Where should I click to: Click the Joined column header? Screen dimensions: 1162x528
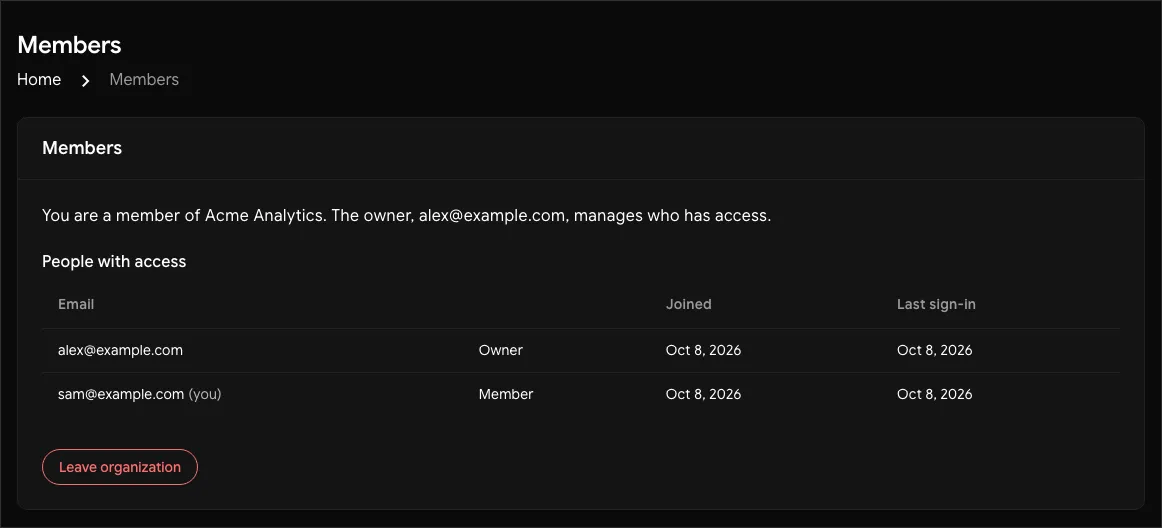tap(688, 304)
